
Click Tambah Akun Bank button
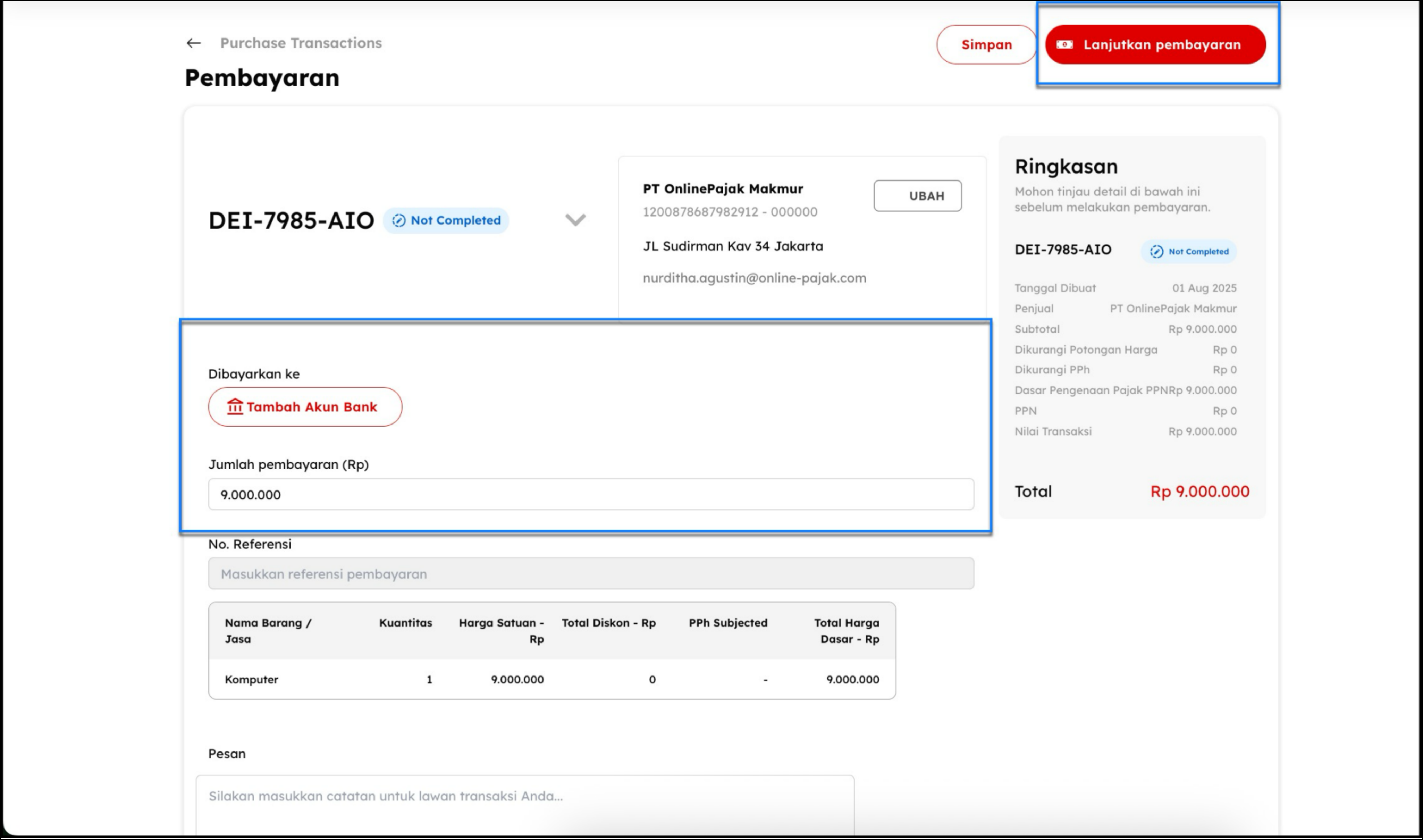(305, 406)
